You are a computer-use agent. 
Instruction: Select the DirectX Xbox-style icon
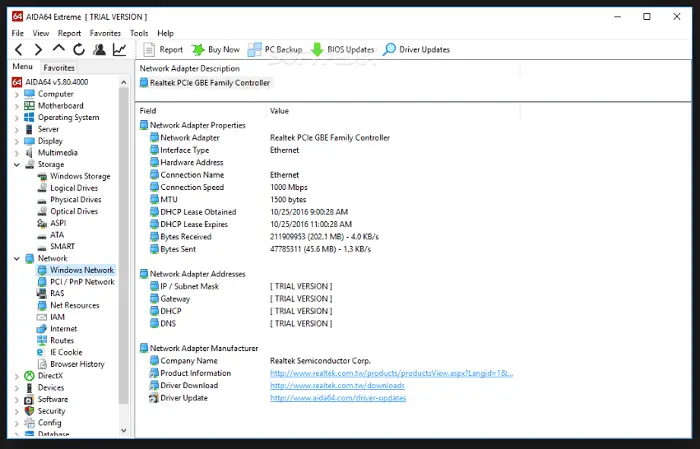tap(29, 376)
